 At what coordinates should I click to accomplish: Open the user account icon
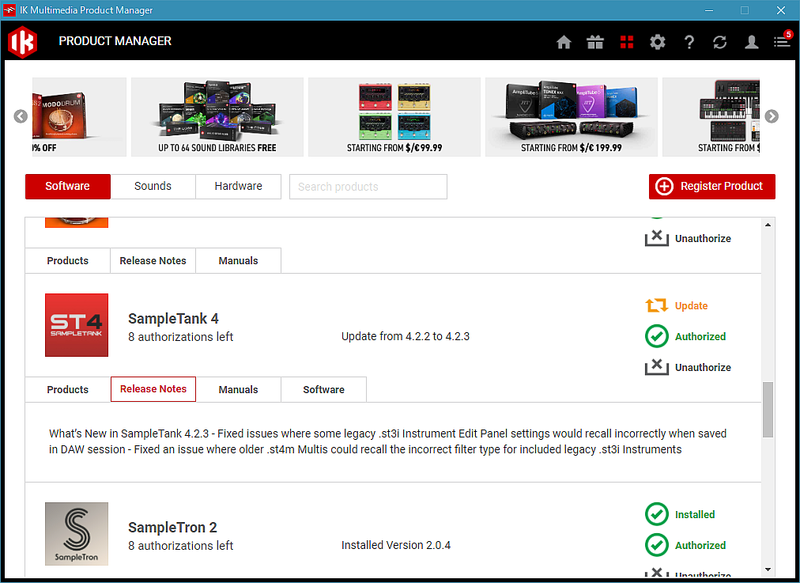point(751,42)
